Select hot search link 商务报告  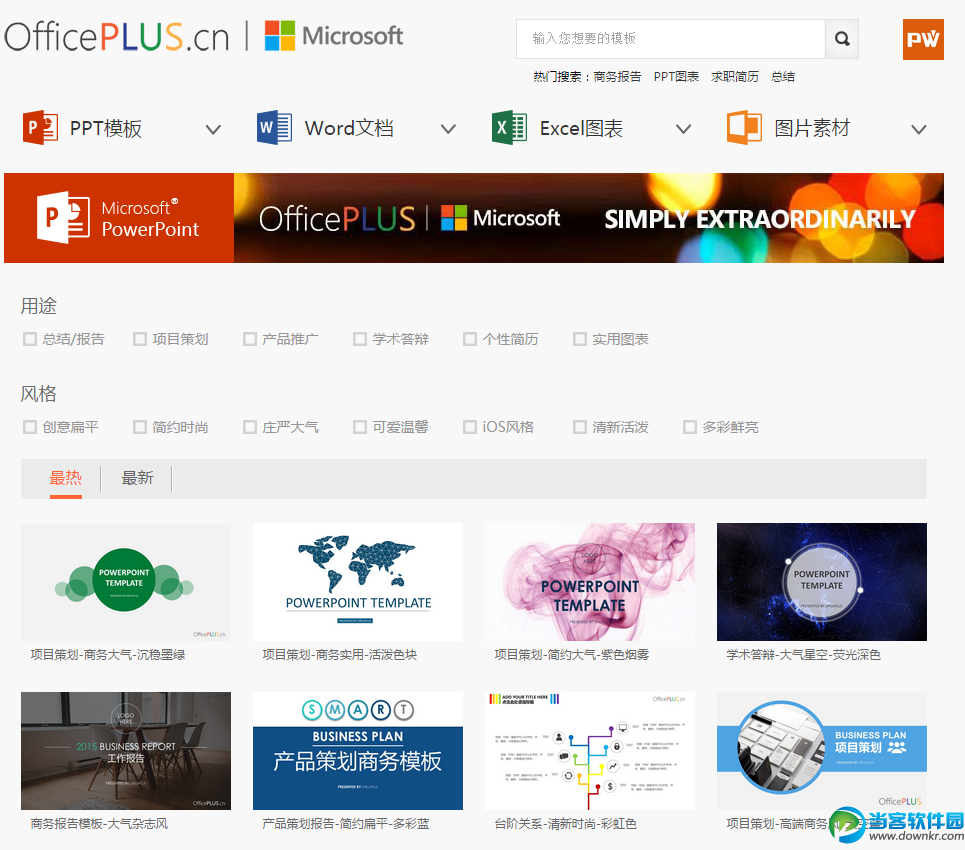click(x=617, y=77)
